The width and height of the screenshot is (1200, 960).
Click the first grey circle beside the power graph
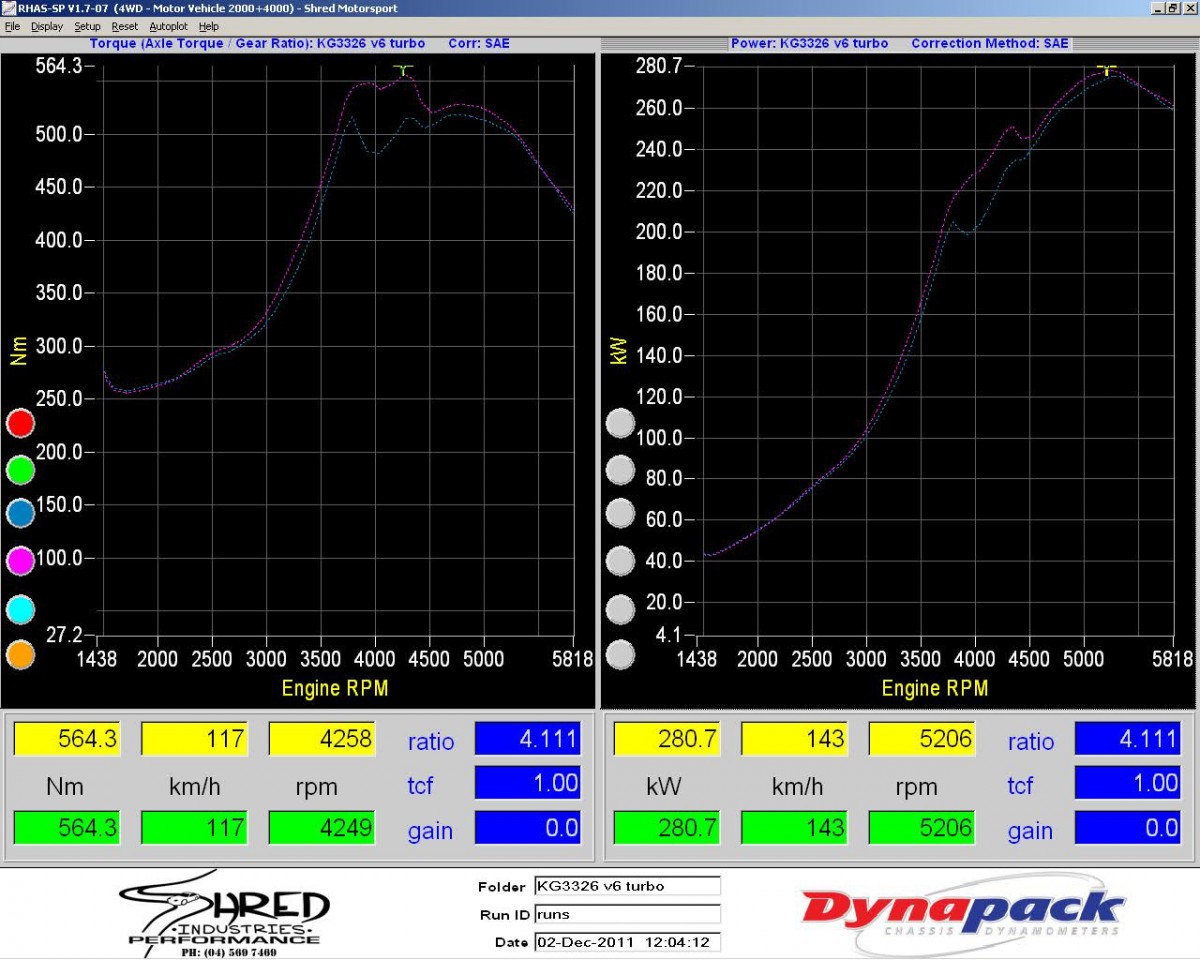click(x=621, y=423)
